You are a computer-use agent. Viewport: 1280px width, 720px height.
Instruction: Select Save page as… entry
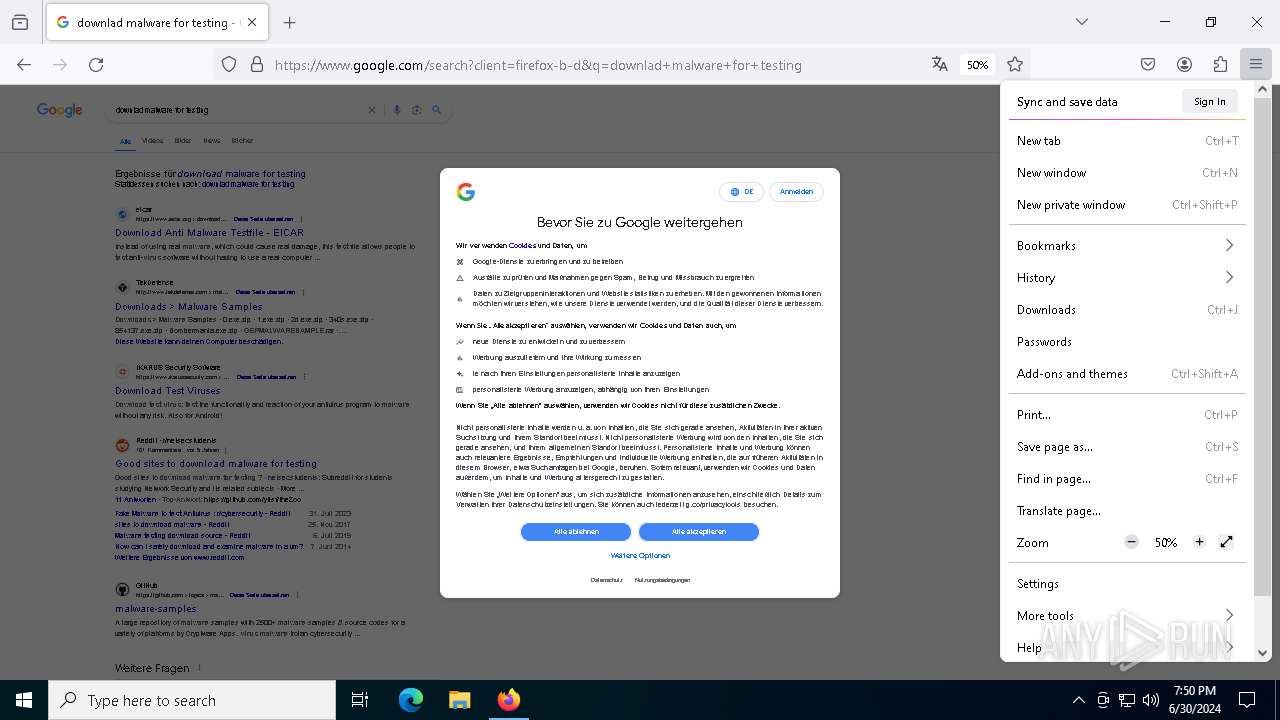[1127, 447]
